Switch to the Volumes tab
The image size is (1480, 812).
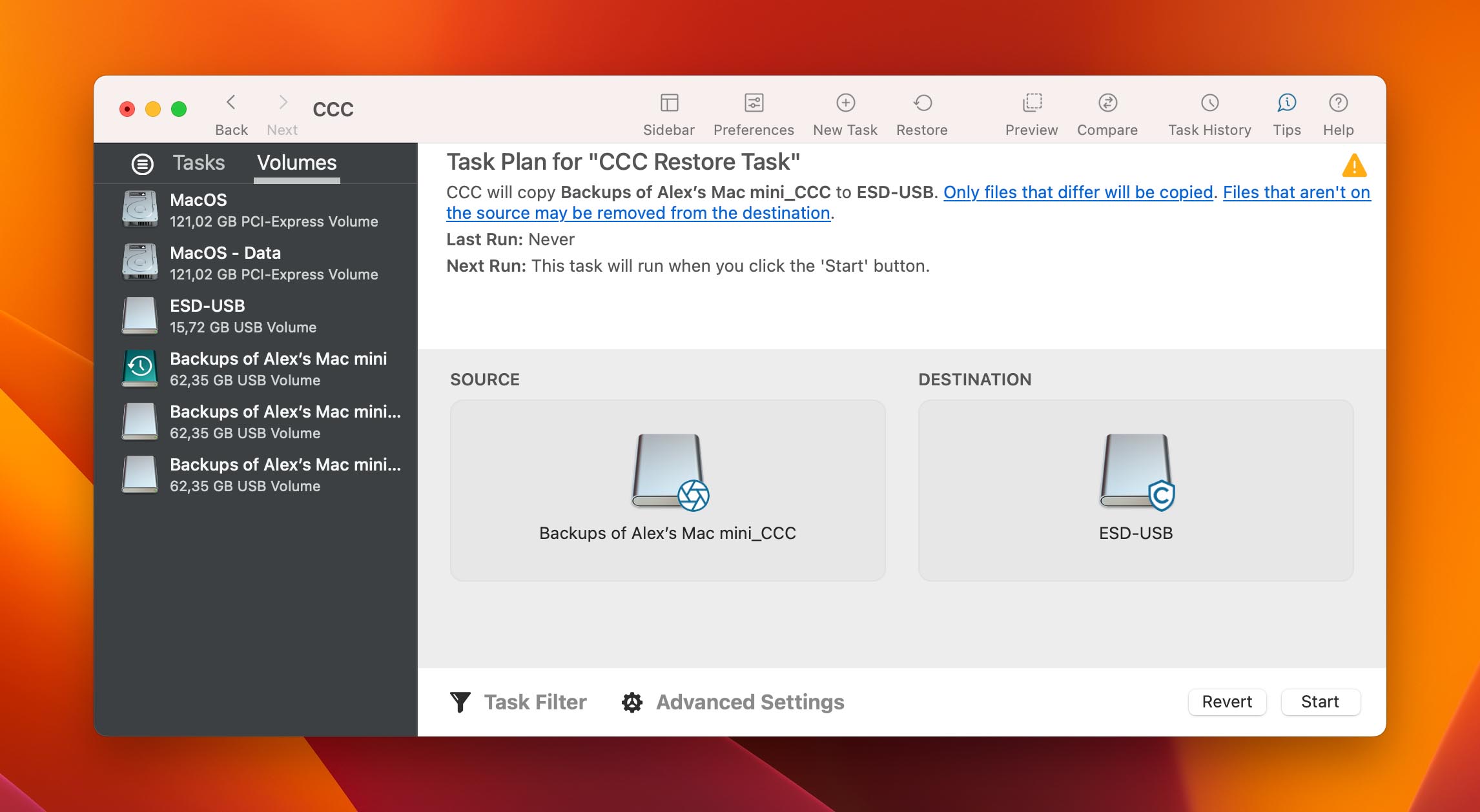(x=297, y=163)
